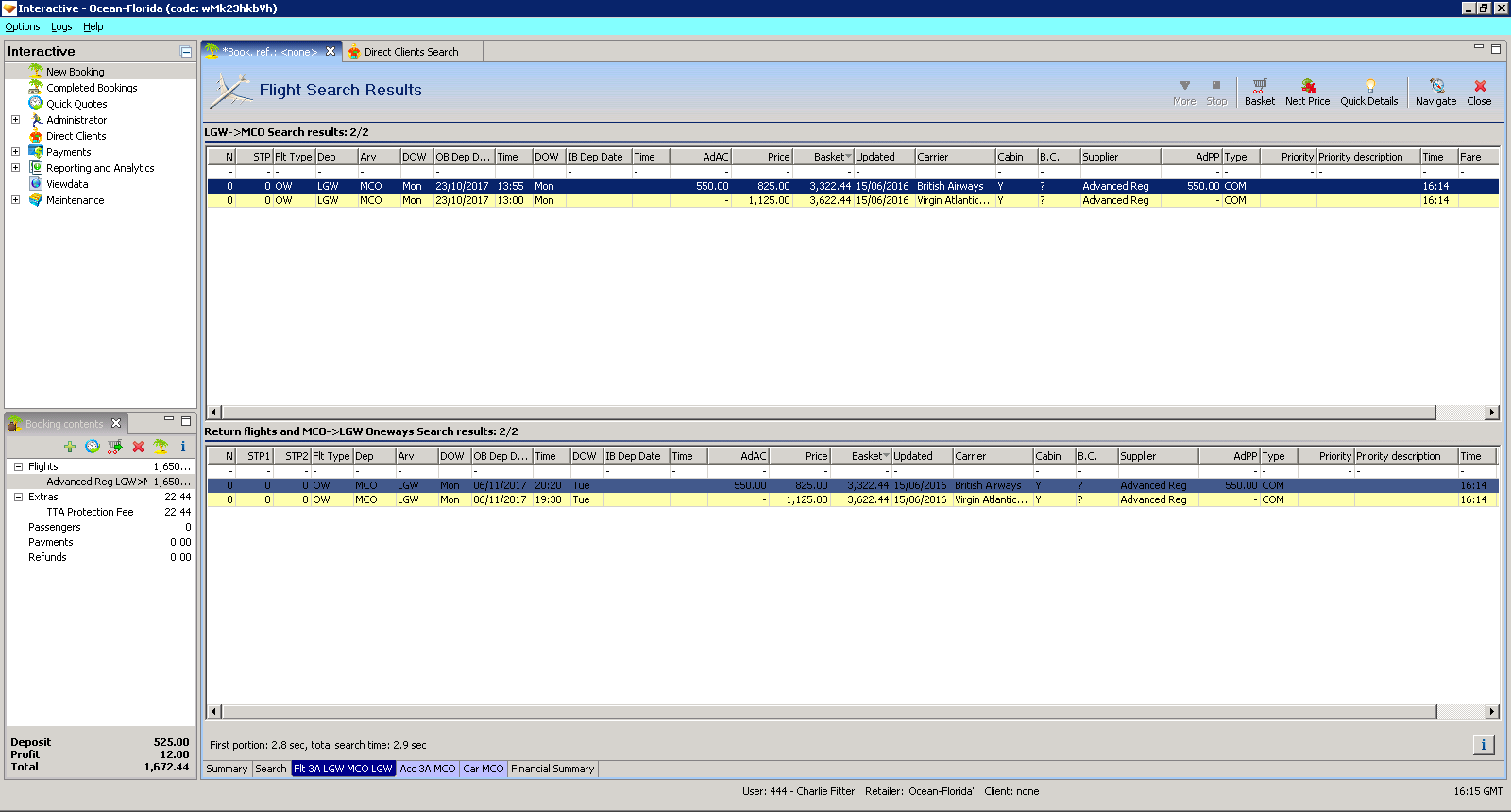Close the Booking contents panel tab
1511x812 pixels.
pyautogui.click(x=116, y=423)
